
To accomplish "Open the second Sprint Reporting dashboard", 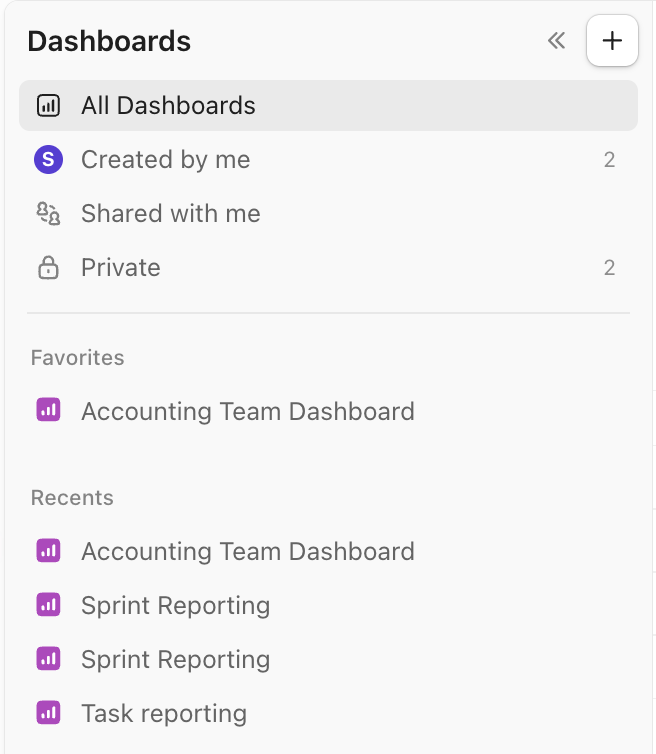I will 176,660.
